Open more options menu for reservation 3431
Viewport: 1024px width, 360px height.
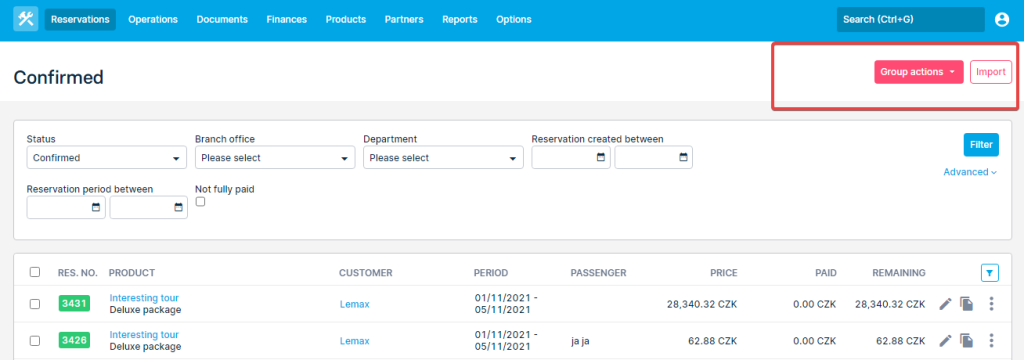(991, 304)
